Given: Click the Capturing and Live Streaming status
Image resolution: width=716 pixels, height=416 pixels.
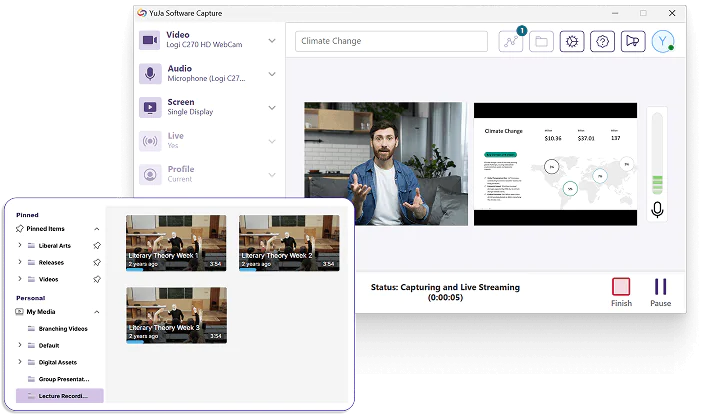Looking at the screenshot, I should pyautogui.click(x=445, y=292).
